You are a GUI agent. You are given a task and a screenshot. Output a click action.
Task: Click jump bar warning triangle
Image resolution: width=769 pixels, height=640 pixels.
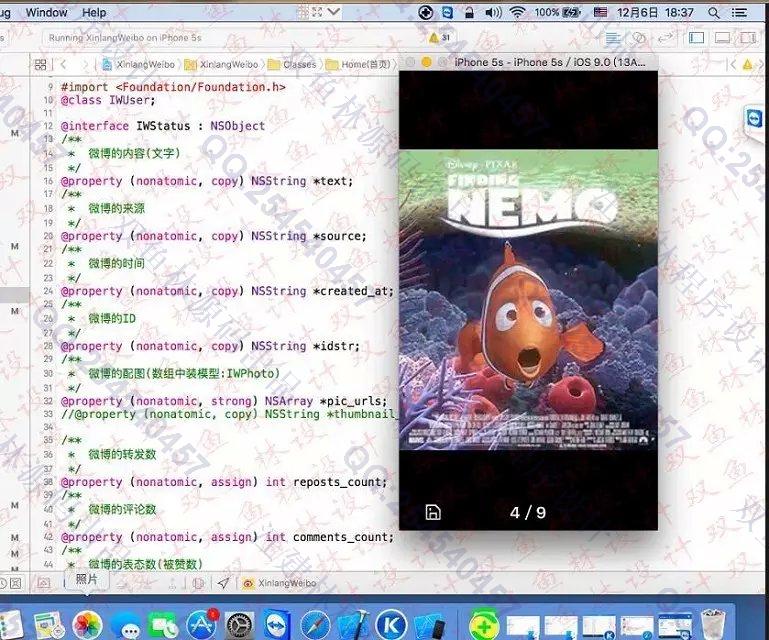pos(747,64)
